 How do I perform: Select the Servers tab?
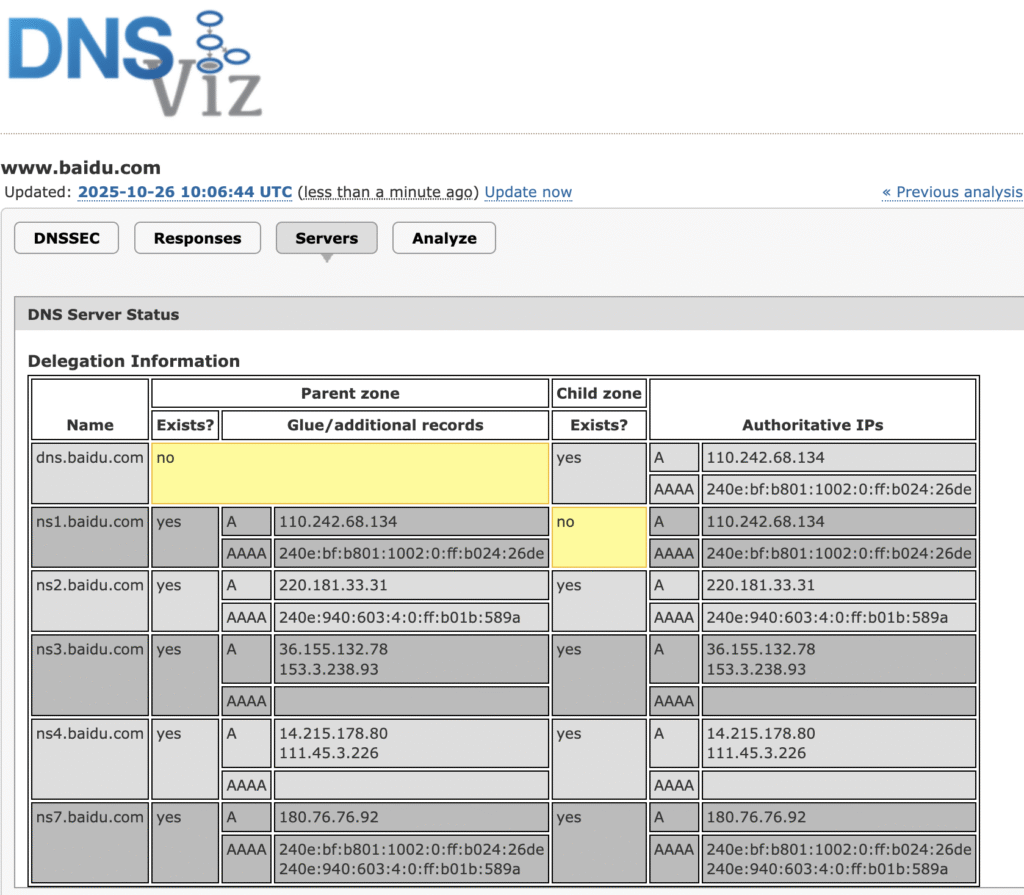coord(326,238)
